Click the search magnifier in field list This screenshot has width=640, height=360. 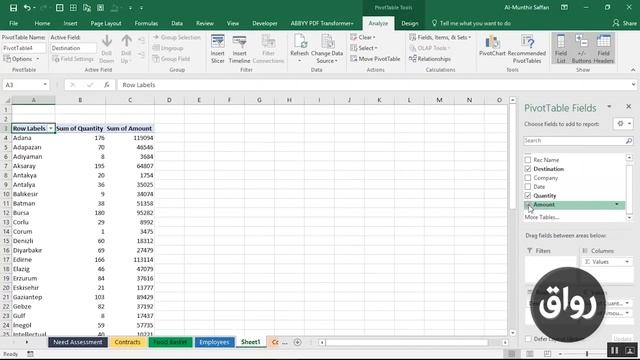pyautogui.click(x=629, y=140)
